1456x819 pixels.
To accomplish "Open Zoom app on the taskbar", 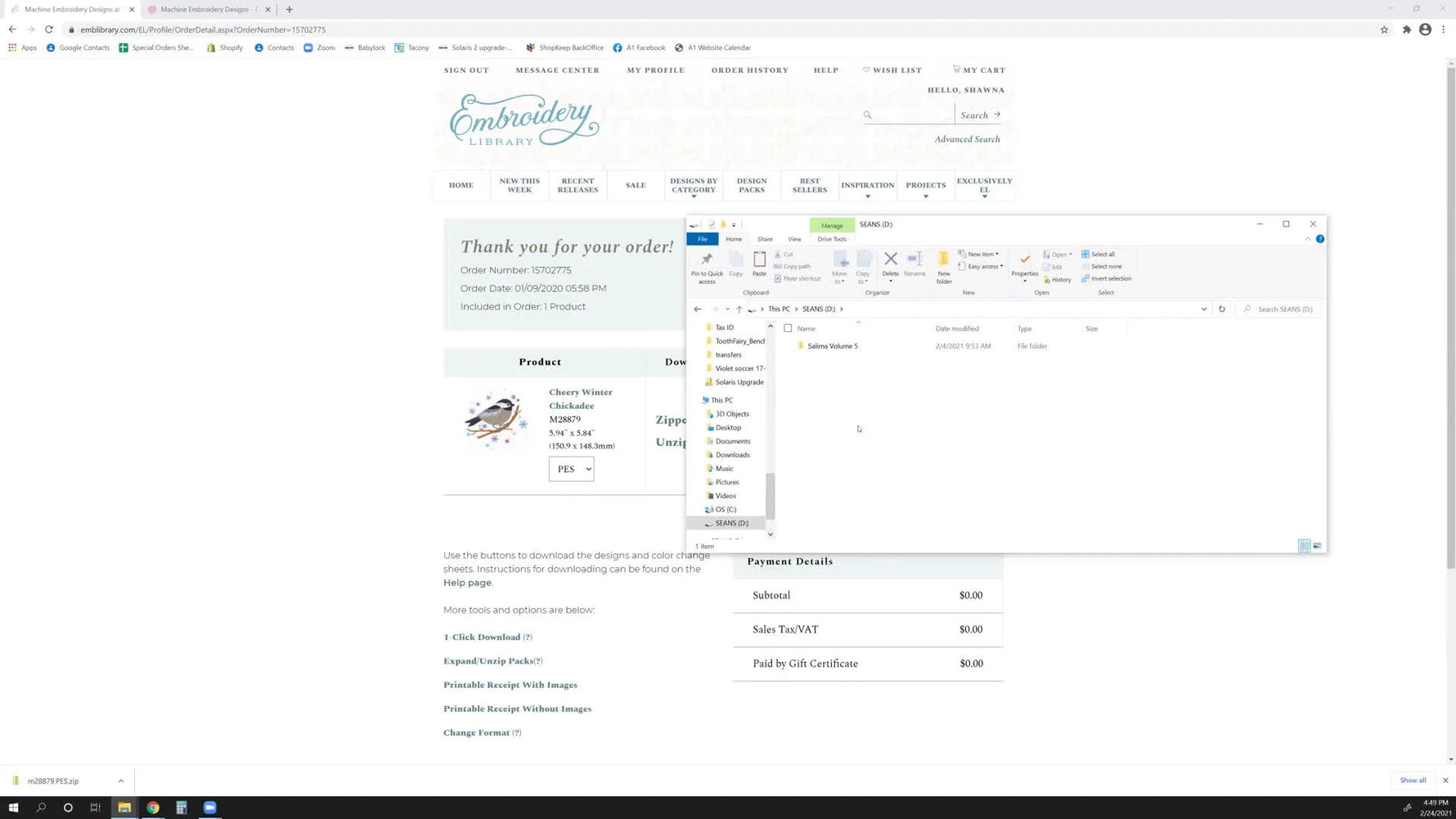I will [x=209, y=808].
